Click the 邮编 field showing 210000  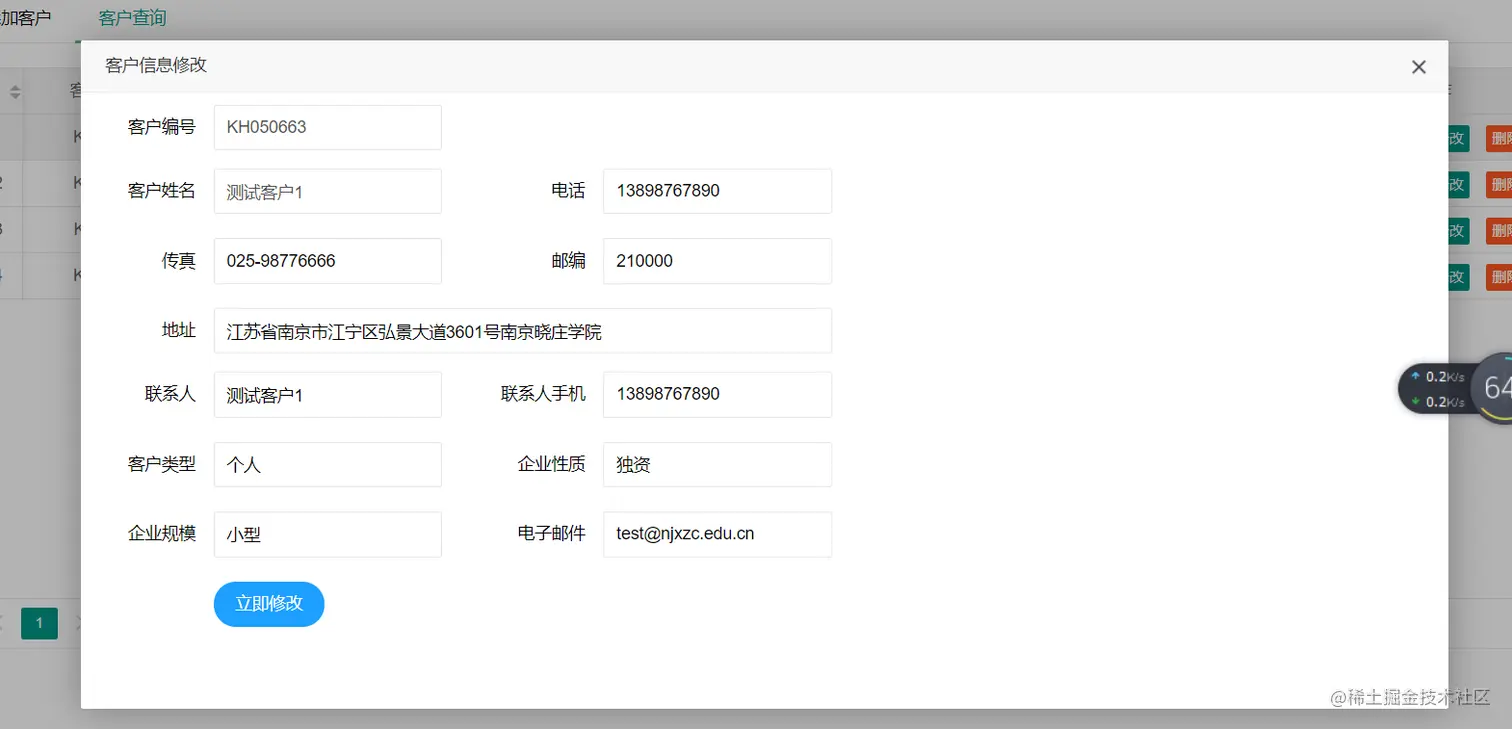pyautogui.click(x=717, y=261)
